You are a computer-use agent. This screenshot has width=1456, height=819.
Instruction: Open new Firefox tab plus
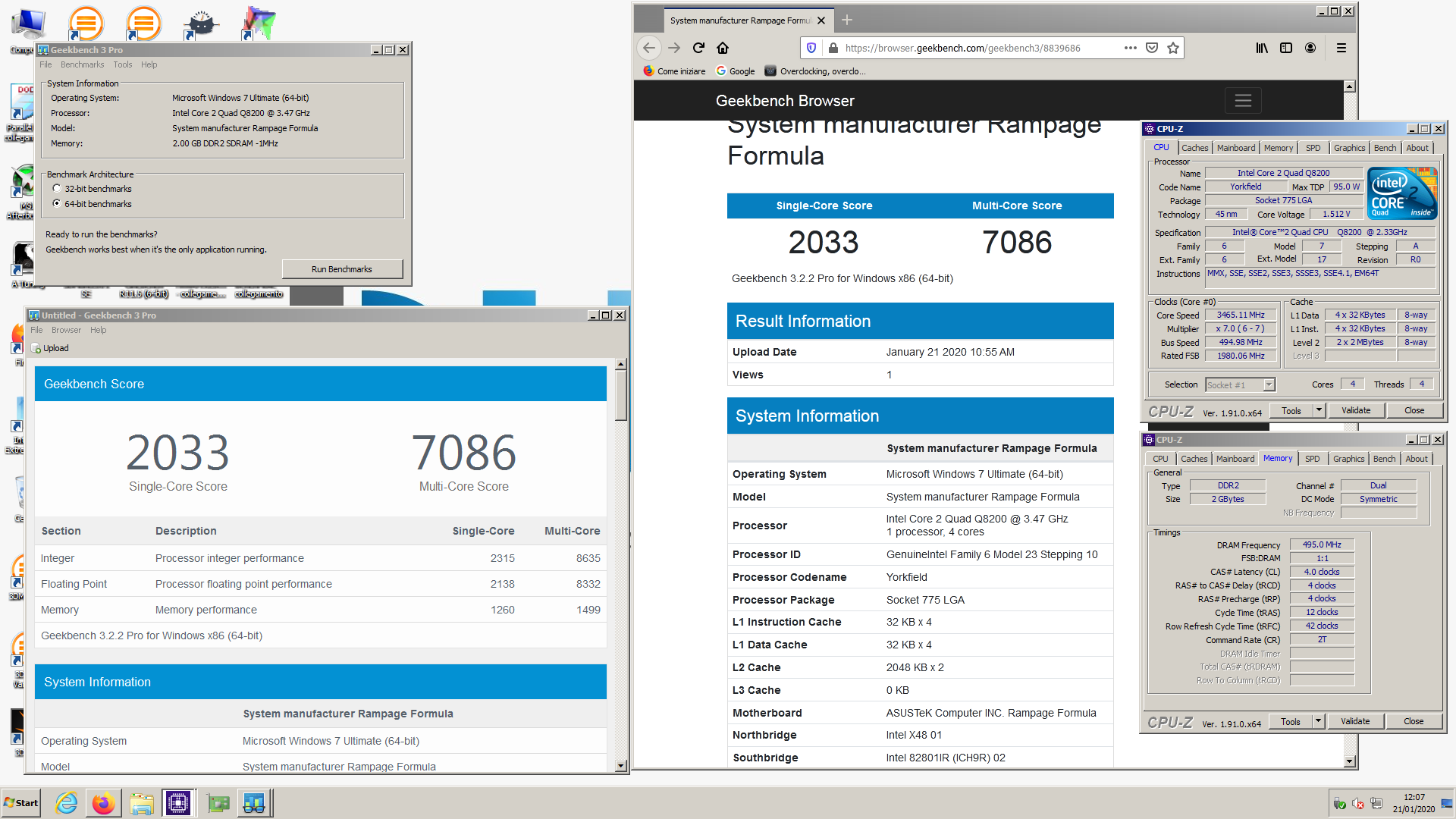847,20
